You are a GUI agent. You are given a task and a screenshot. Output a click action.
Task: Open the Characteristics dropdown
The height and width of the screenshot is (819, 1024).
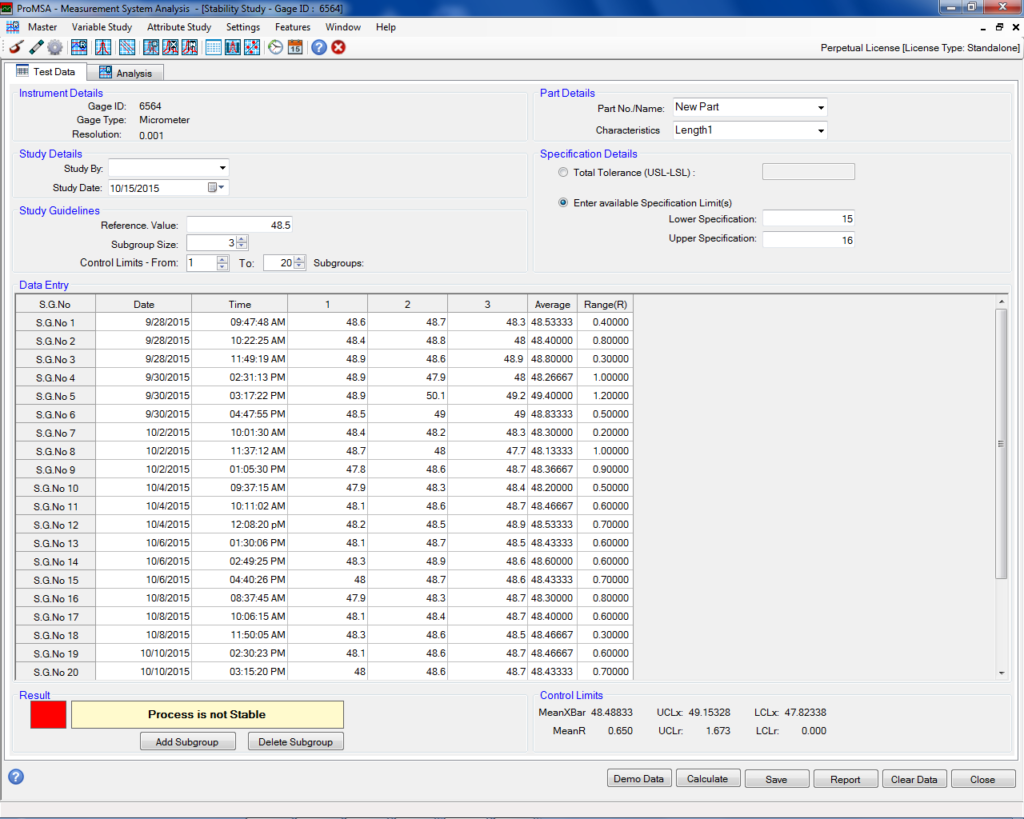tap(821, 131)
